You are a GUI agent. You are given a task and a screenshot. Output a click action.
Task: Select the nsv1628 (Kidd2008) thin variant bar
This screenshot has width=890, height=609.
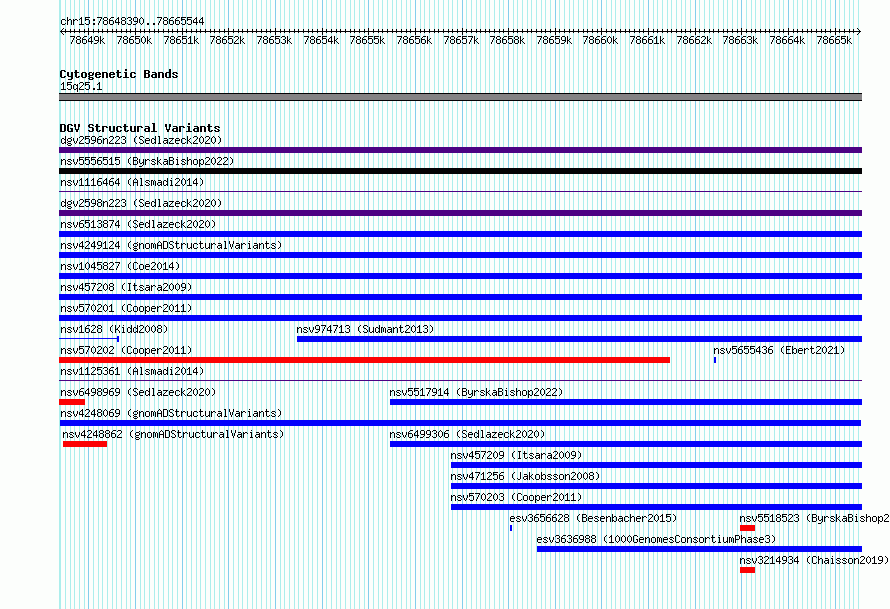pyautogui.click(x=89, y=339)
